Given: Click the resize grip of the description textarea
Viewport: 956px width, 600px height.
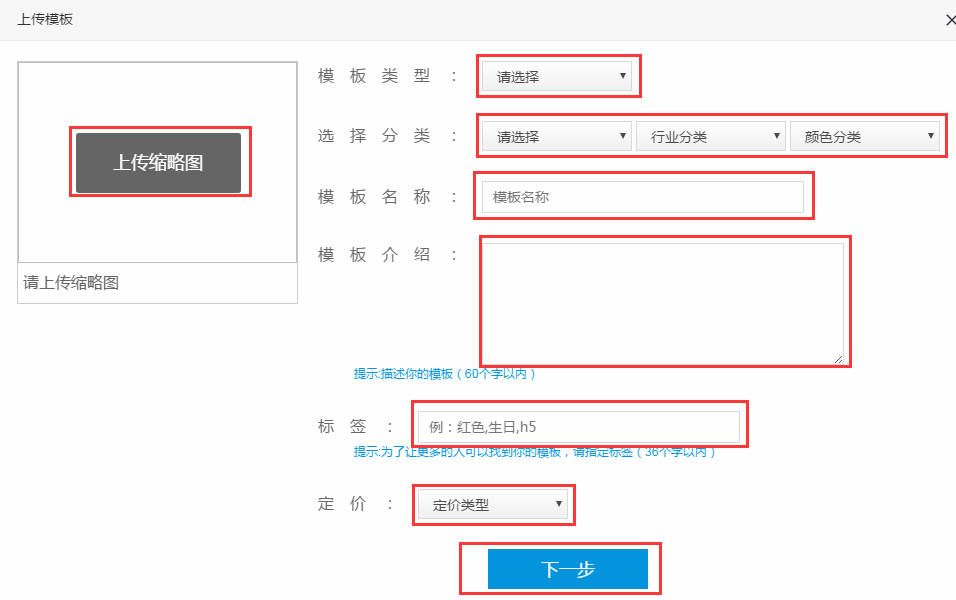Looking at the screenshot, I should [838, 358].
